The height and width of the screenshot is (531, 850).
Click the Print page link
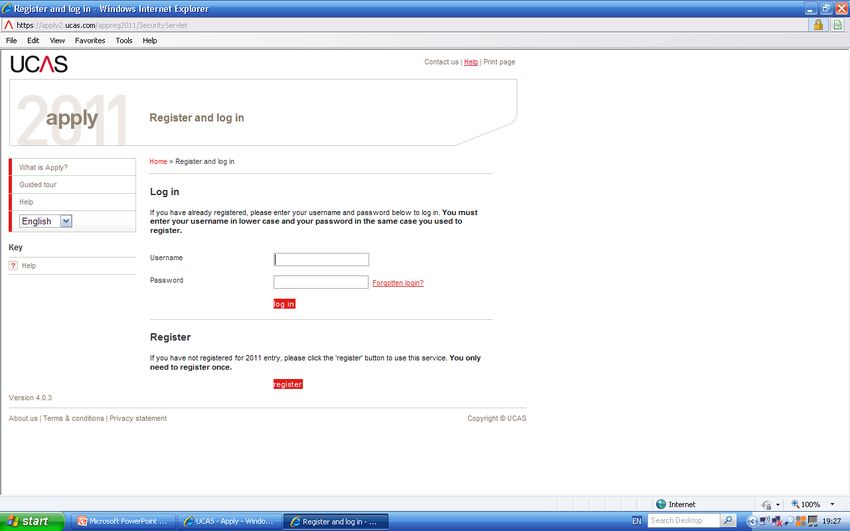tap(499, 62)
